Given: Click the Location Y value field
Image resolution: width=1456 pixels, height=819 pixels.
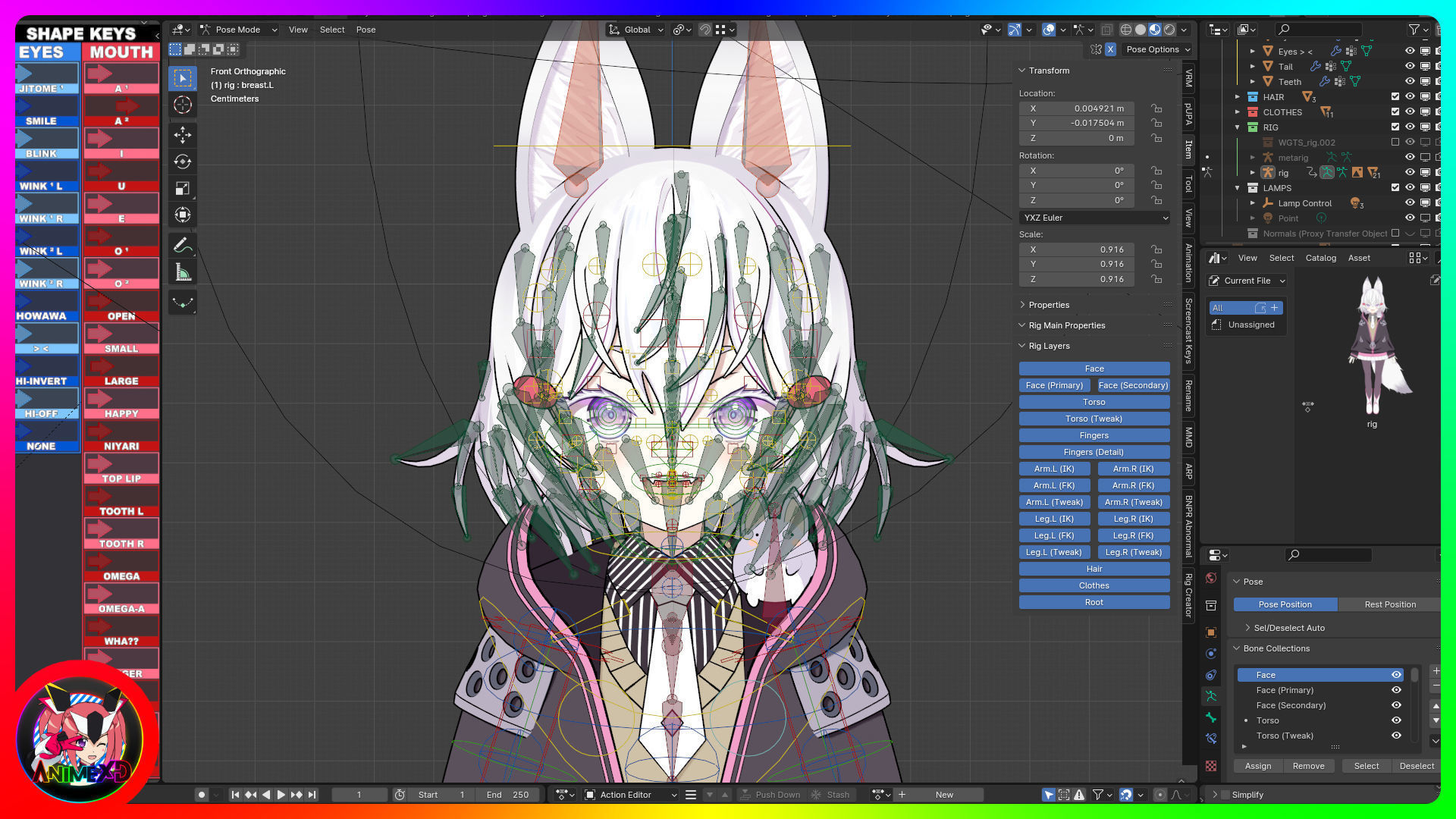Looking at the screenshot, I should [1076, 123].
